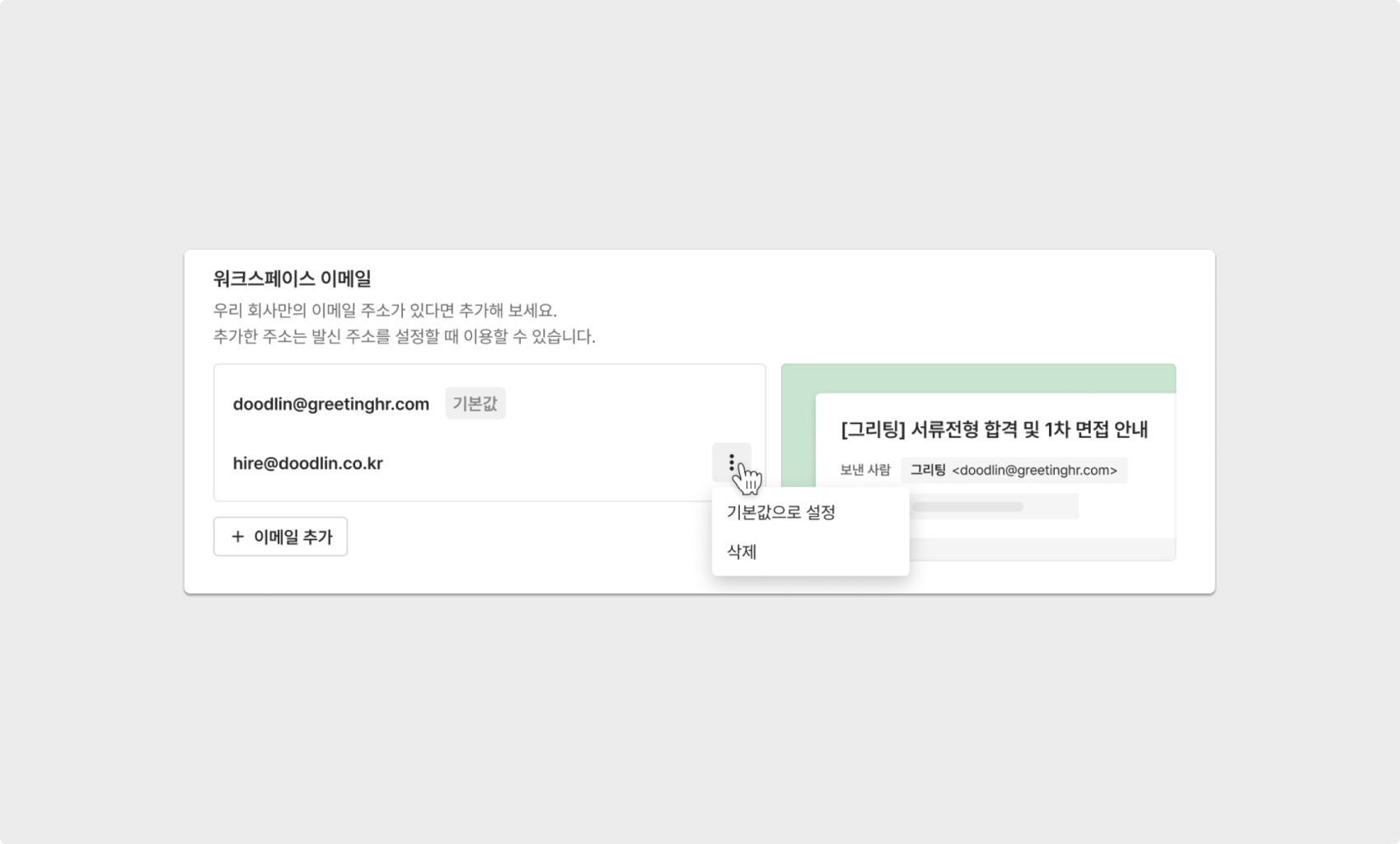1400x844 pixels.
Task: Select the hire@doodlin.co.kr email address
Action: pos(307,463)
